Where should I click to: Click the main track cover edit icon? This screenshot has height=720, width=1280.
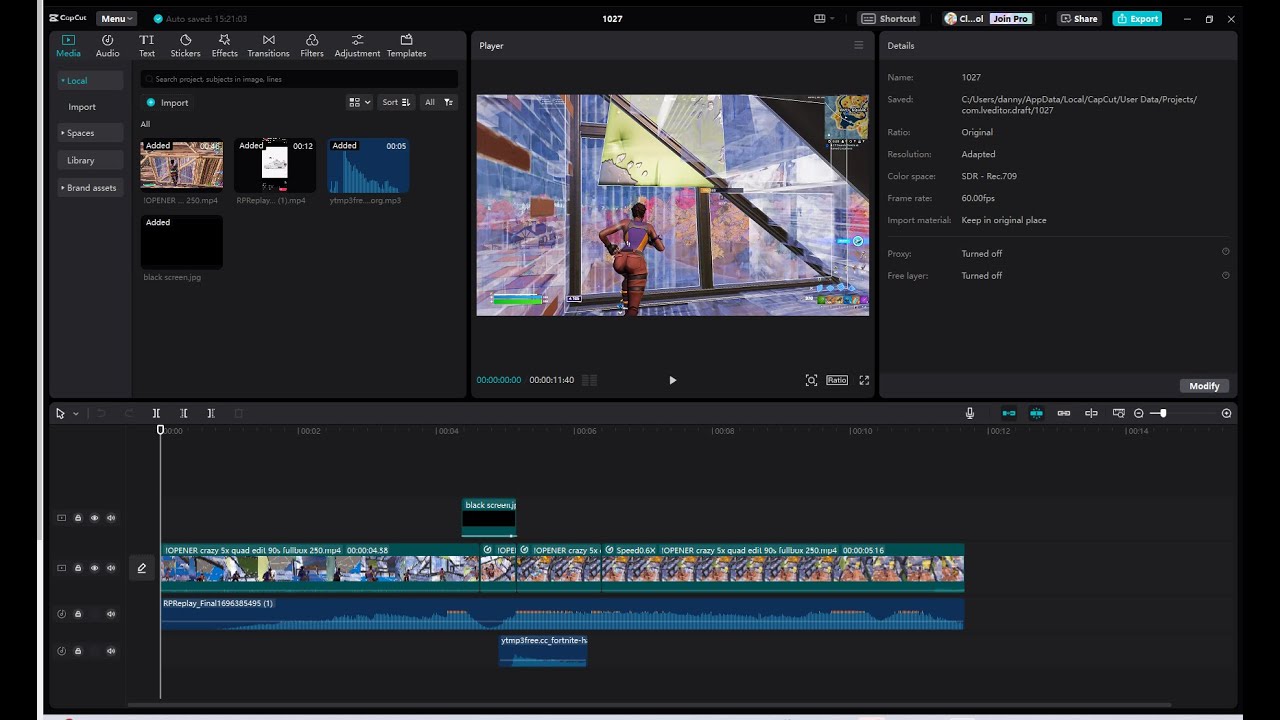(141, 568)
